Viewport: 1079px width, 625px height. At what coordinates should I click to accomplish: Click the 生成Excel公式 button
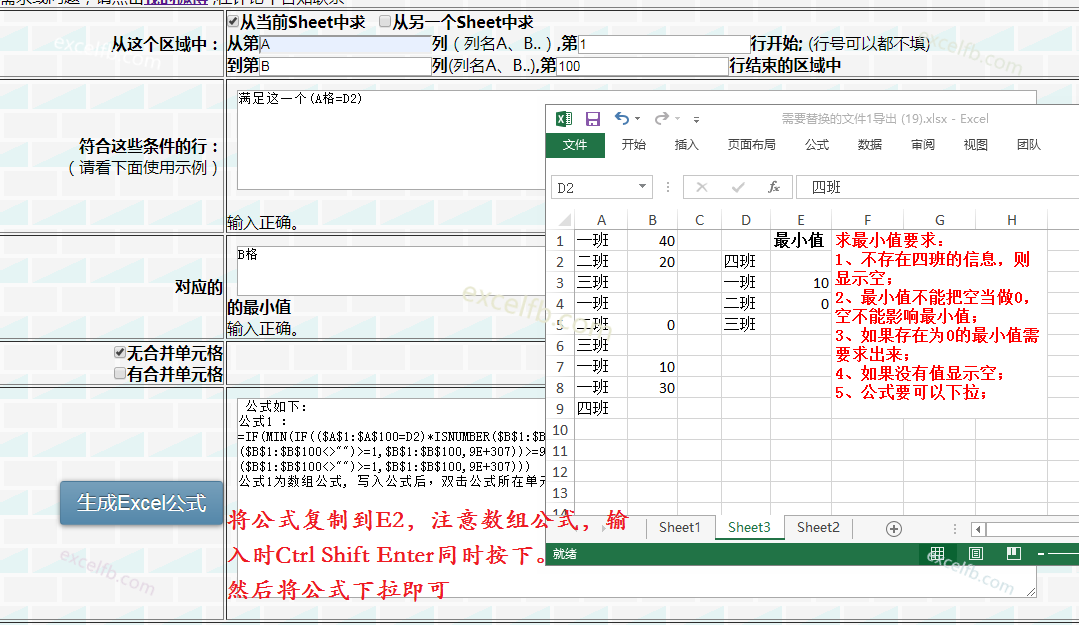(141, 503)
